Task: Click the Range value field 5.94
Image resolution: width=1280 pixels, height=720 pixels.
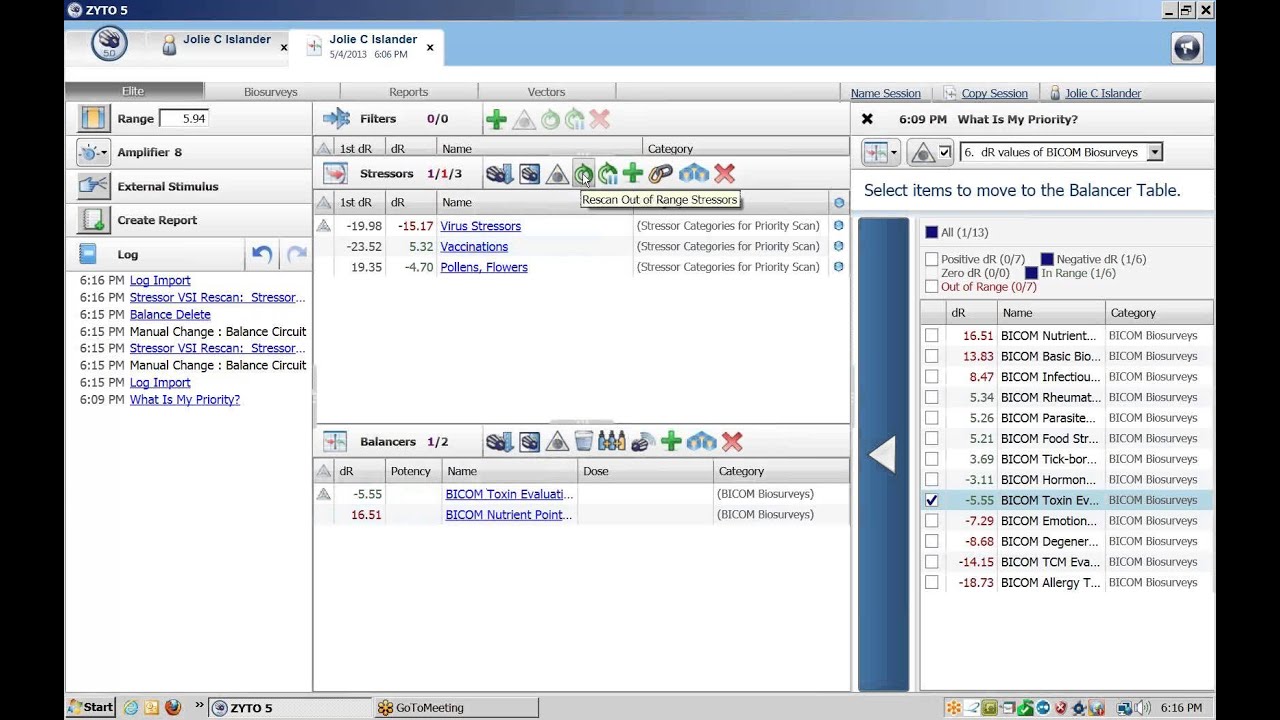Action: click(184, 118)
